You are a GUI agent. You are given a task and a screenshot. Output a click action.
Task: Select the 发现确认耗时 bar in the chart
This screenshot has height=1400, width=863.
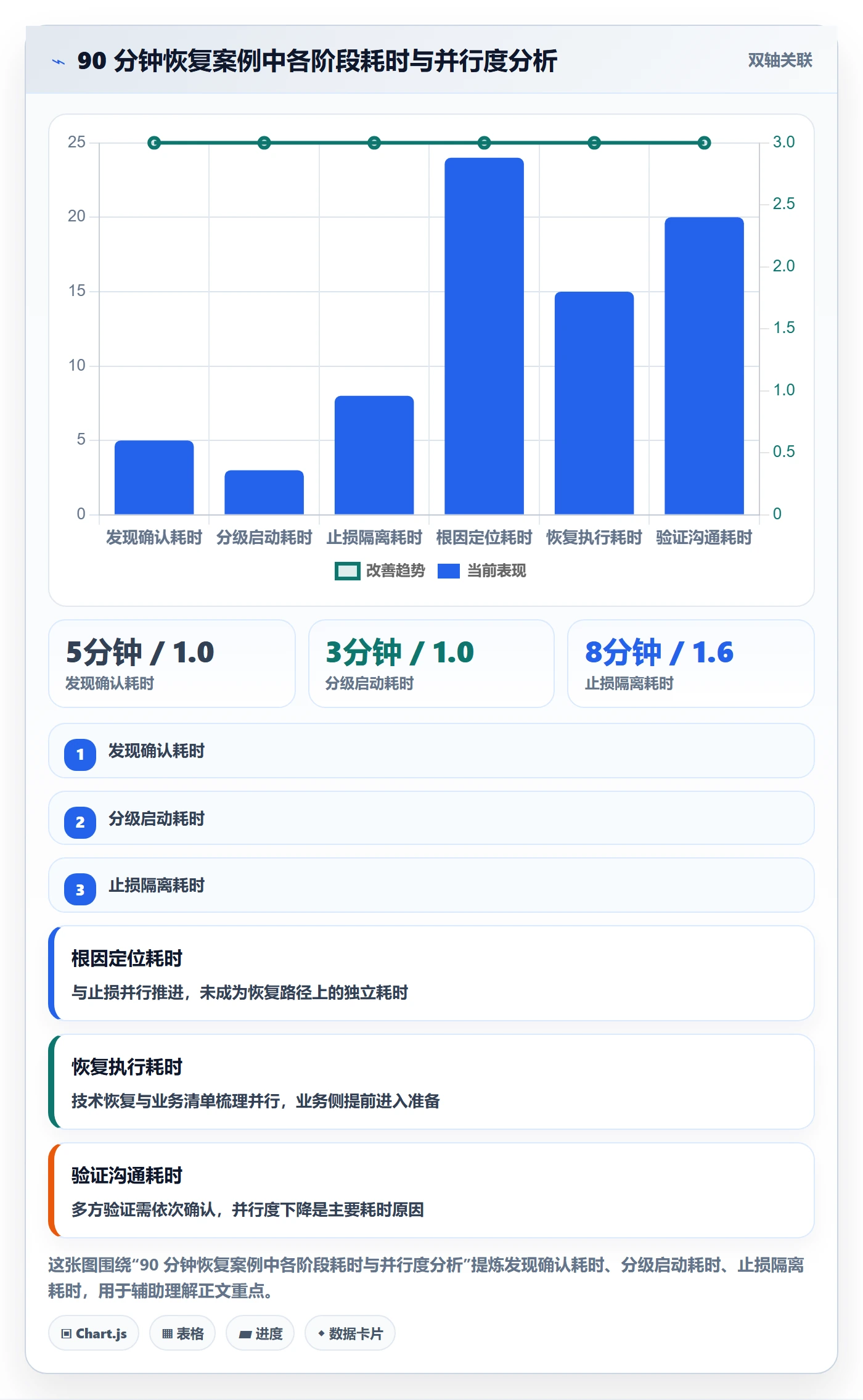click(x=154, y=477)
